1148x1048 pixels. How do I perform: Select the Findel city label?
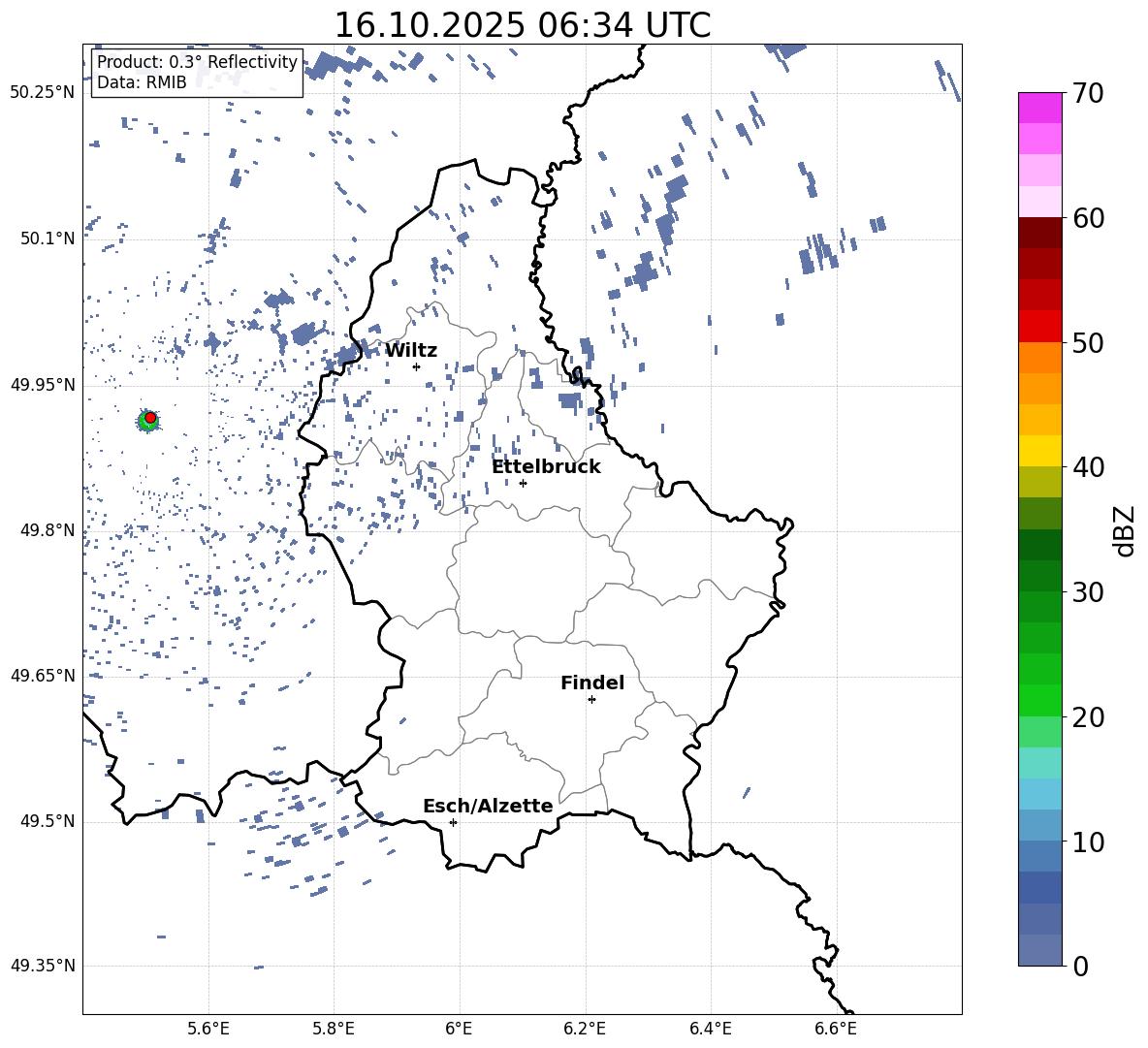coord(592,683)
